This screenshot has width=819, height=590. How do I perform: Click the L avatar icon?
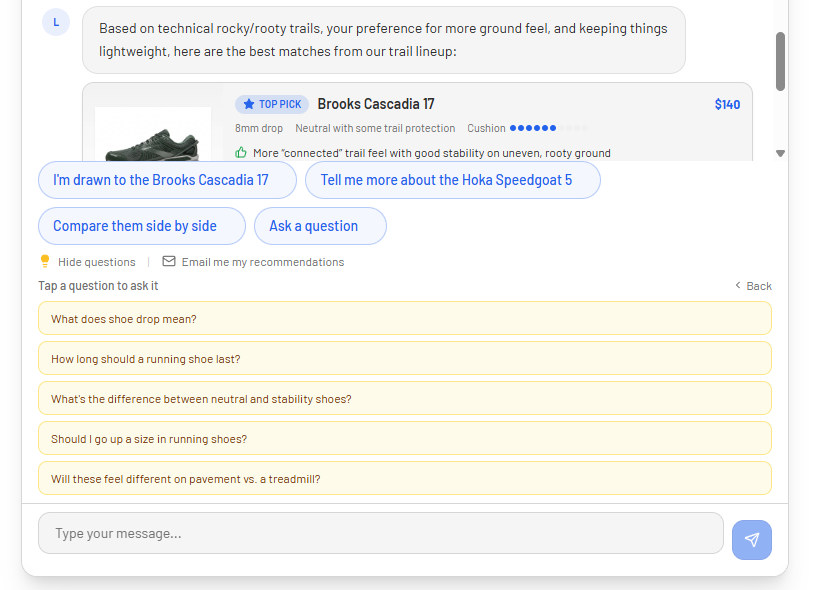[x=56, y=22]
